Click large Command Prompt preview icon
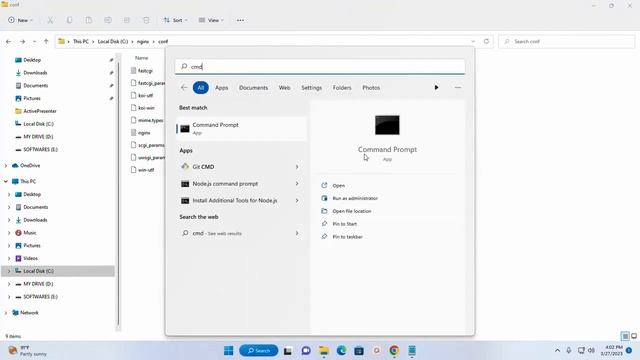 point(387,125)
